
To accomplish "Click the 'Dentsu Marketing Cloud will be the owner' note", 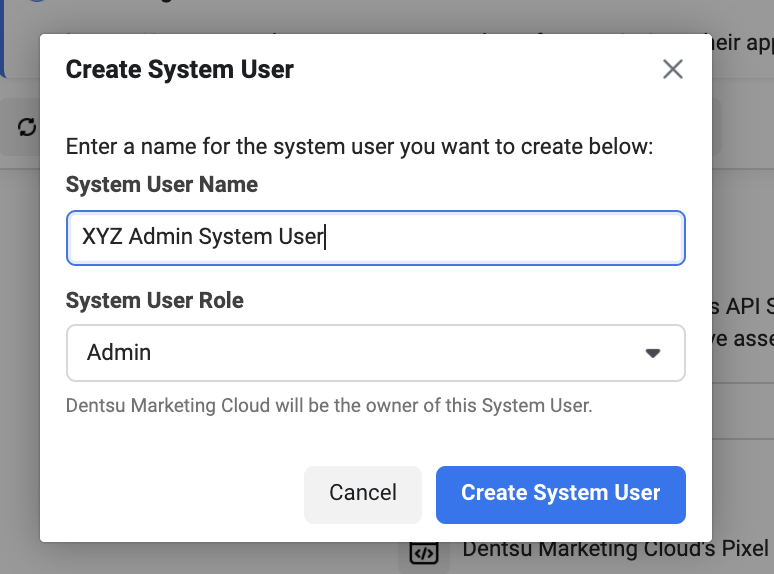I will (x=329, y=406).
